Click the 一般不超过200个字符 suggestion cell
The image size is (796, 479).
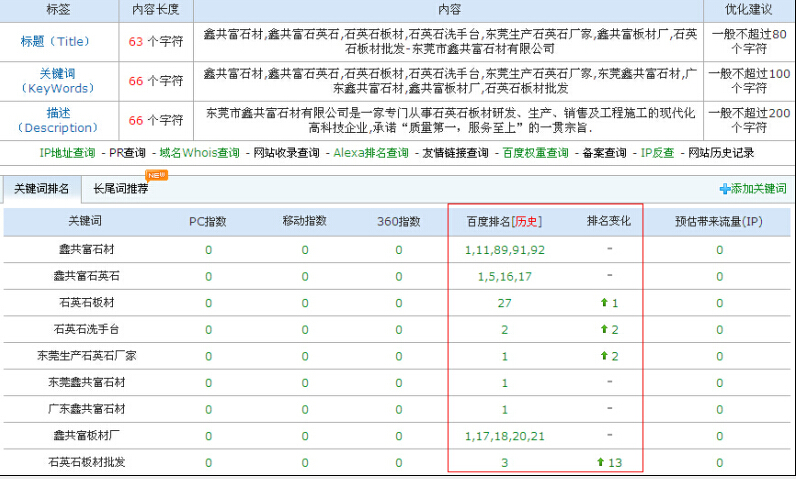749,120
